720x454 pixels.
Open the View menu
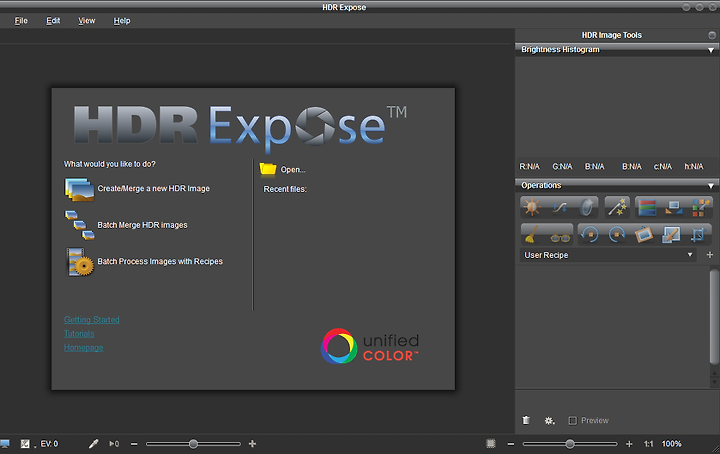[x=86, y=21]
